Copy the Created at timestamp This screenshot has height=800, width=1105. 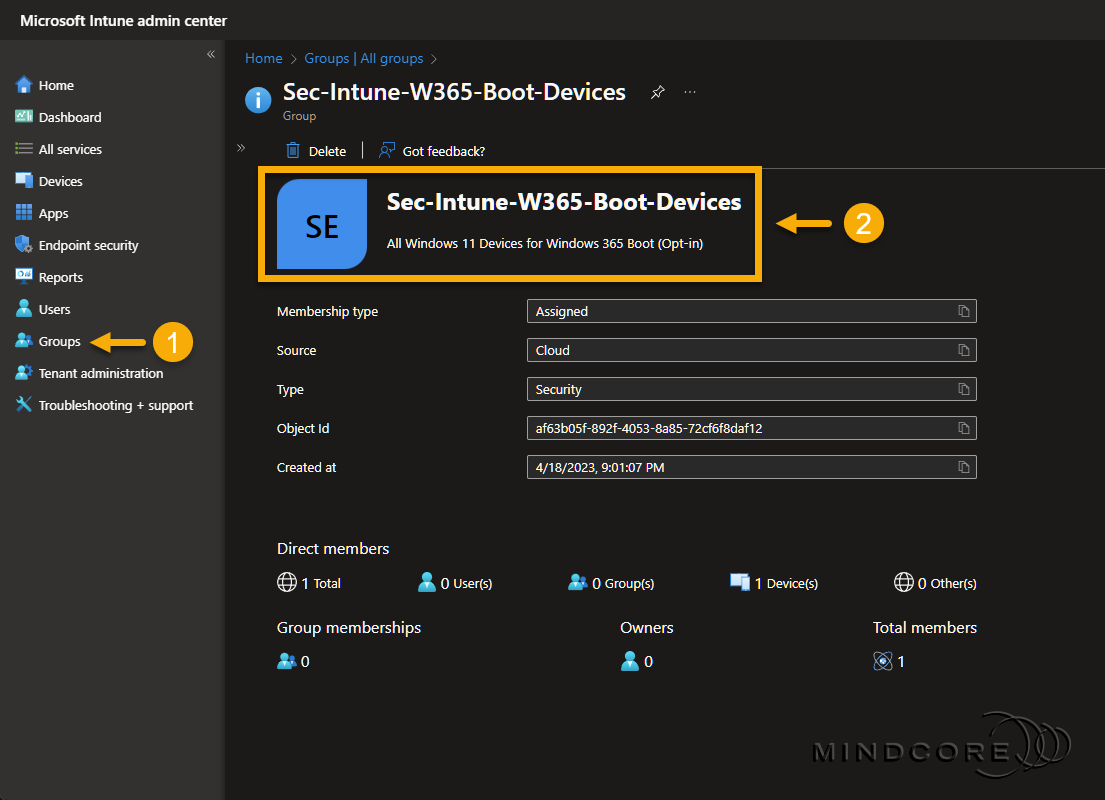(x=963, y=467)
